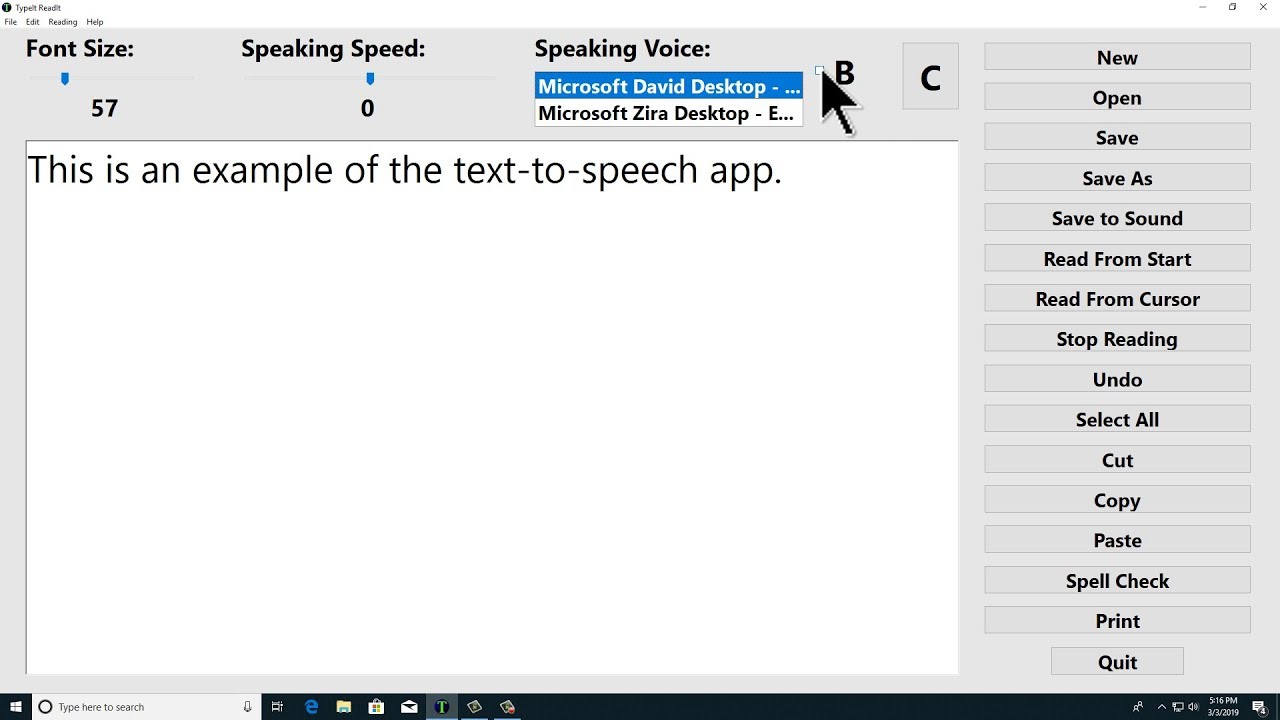
Task: Click the TypeIt ReadIt title bar icon
Action: click(7, 7)
